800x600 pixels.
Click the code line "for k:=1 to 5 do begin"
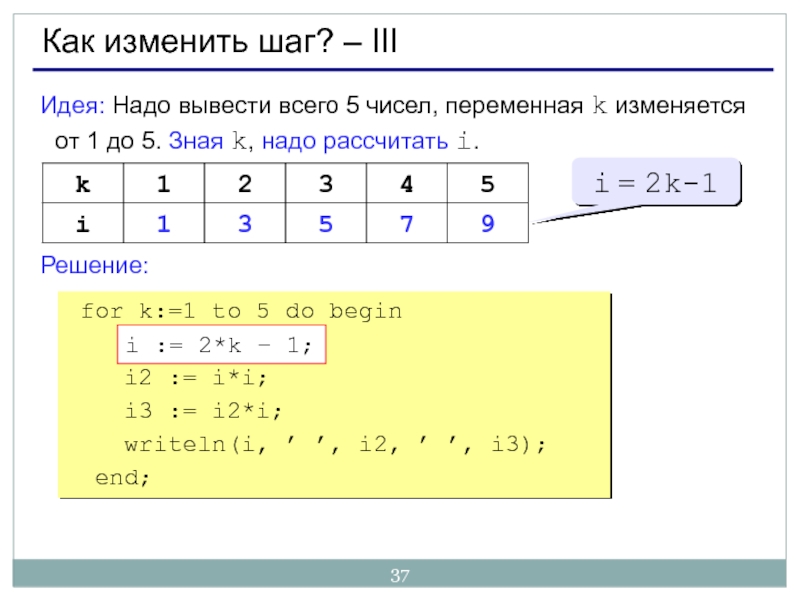coord(241,312)
